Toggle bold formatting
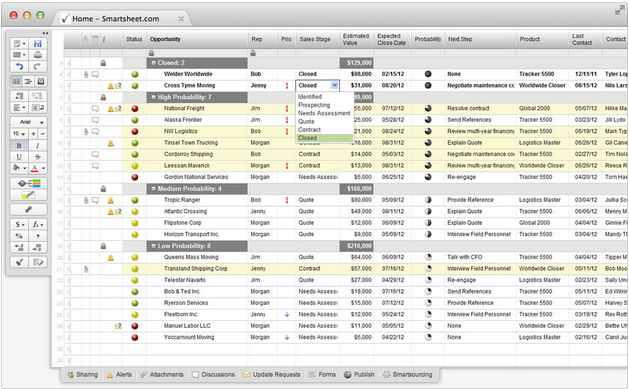 point(19,146)
